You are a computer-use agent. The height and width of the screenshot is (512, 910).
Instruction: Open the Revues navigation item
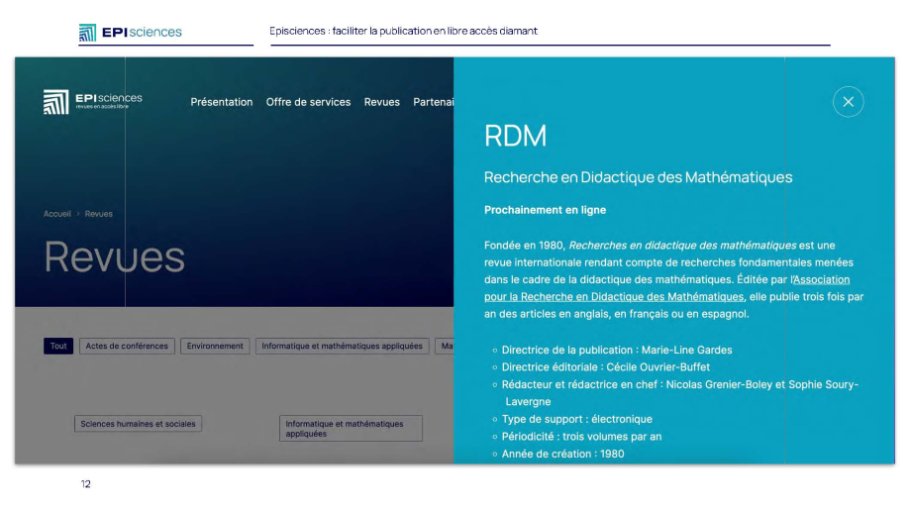click(x=382, y=102)
